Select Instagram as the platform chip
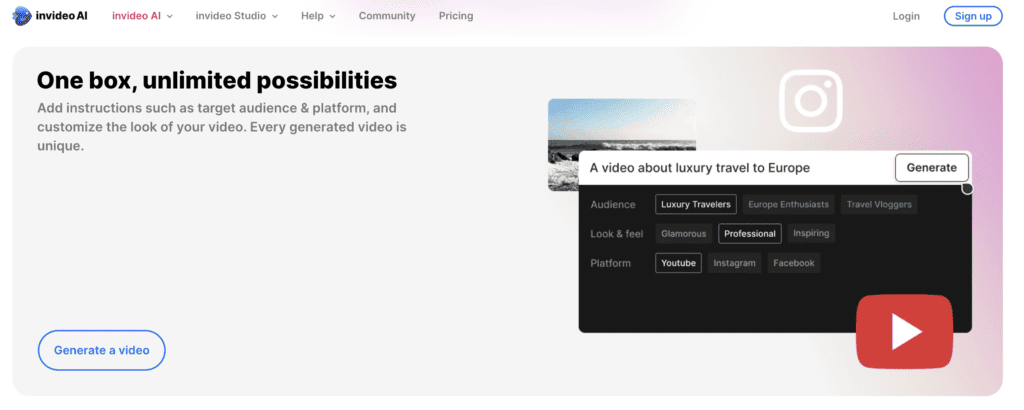 point(734,263)
